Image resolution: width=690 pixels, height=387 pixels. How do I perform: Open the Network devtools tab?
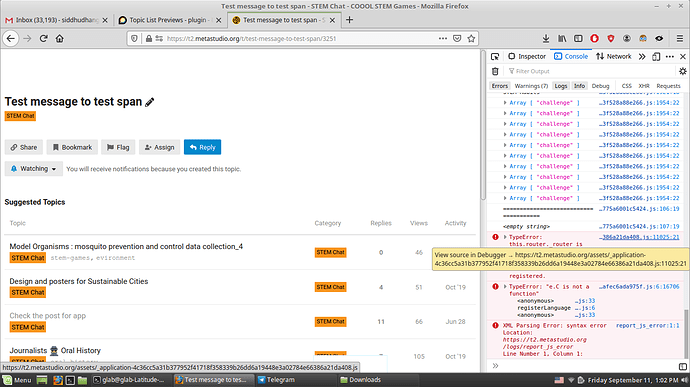(613, 56)
